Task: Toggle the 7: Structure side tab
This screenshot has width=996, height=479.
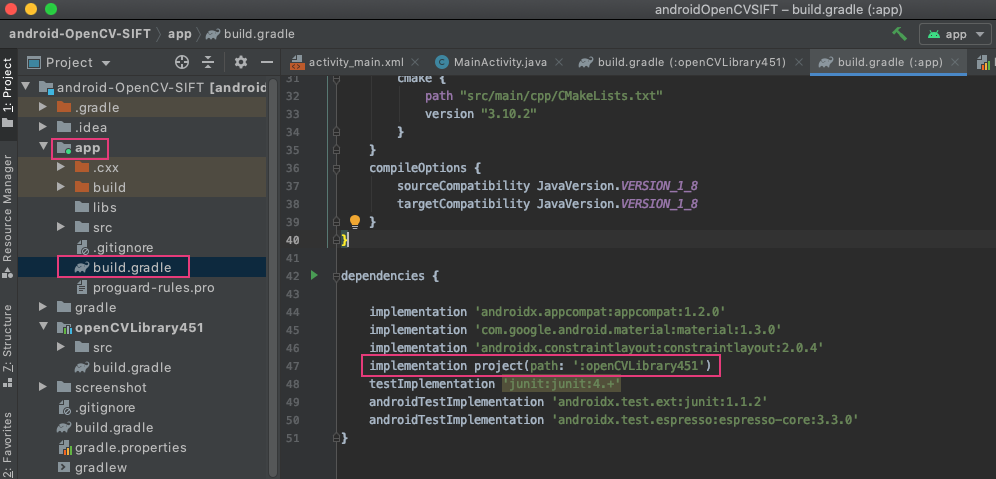Action: pos(8,345)
